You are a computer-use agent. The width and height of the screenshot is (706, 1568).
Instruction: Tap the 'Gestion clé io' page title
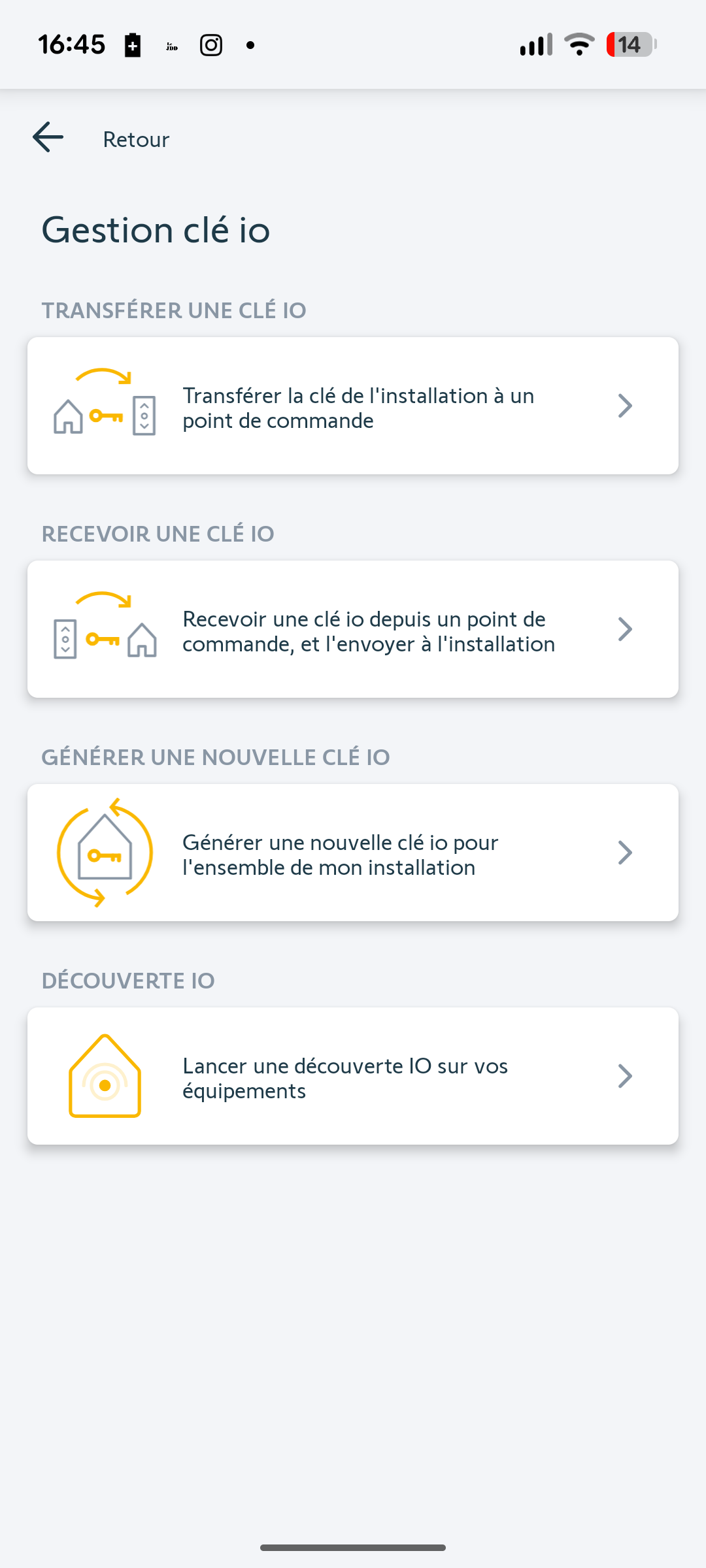point(156,230)
